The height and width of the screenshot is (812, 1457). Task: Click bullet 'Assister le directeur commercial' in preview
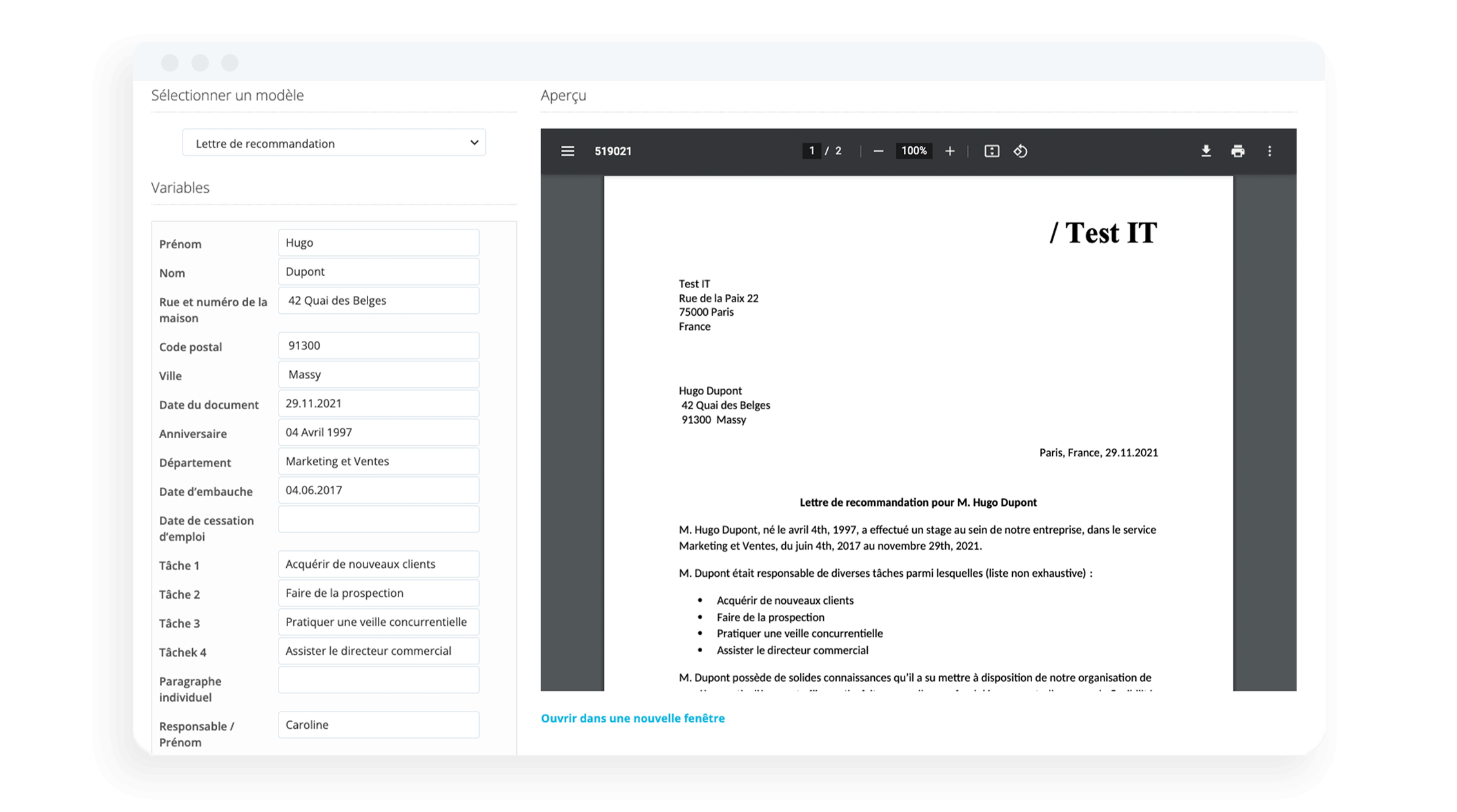792,650
